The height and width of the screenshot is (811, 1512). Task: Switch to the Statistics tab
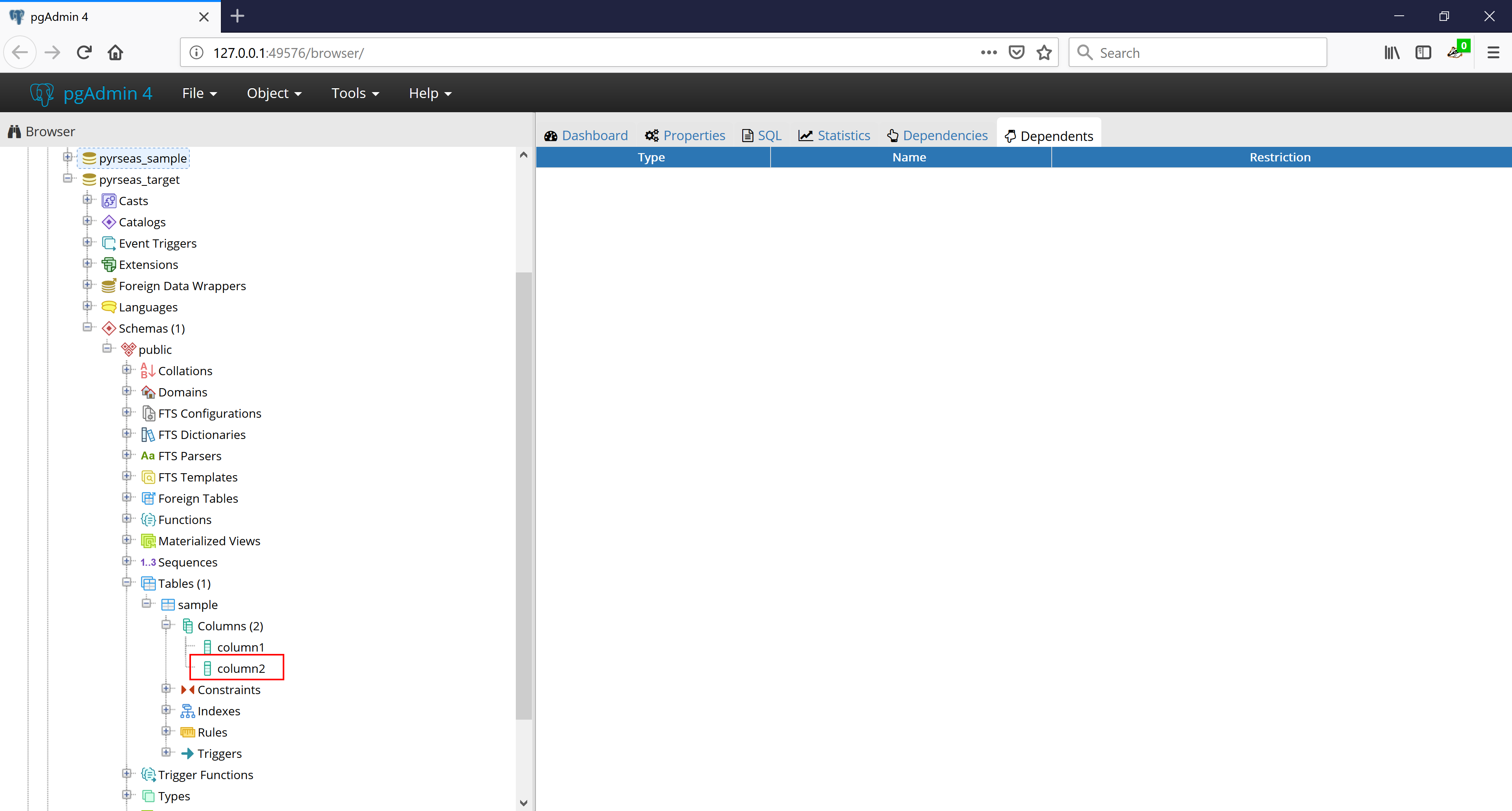coord(834,135)
